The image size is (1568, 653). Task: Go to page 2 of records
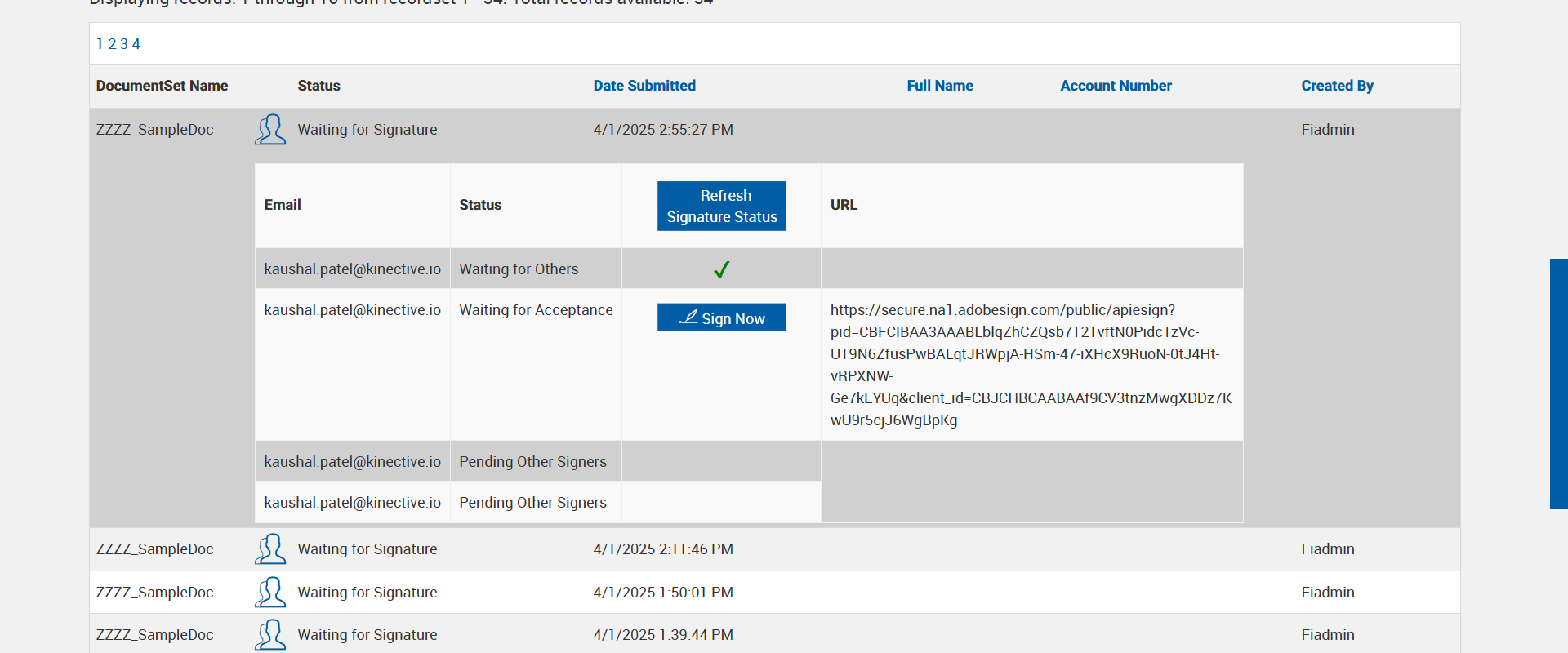click(112, 44)
